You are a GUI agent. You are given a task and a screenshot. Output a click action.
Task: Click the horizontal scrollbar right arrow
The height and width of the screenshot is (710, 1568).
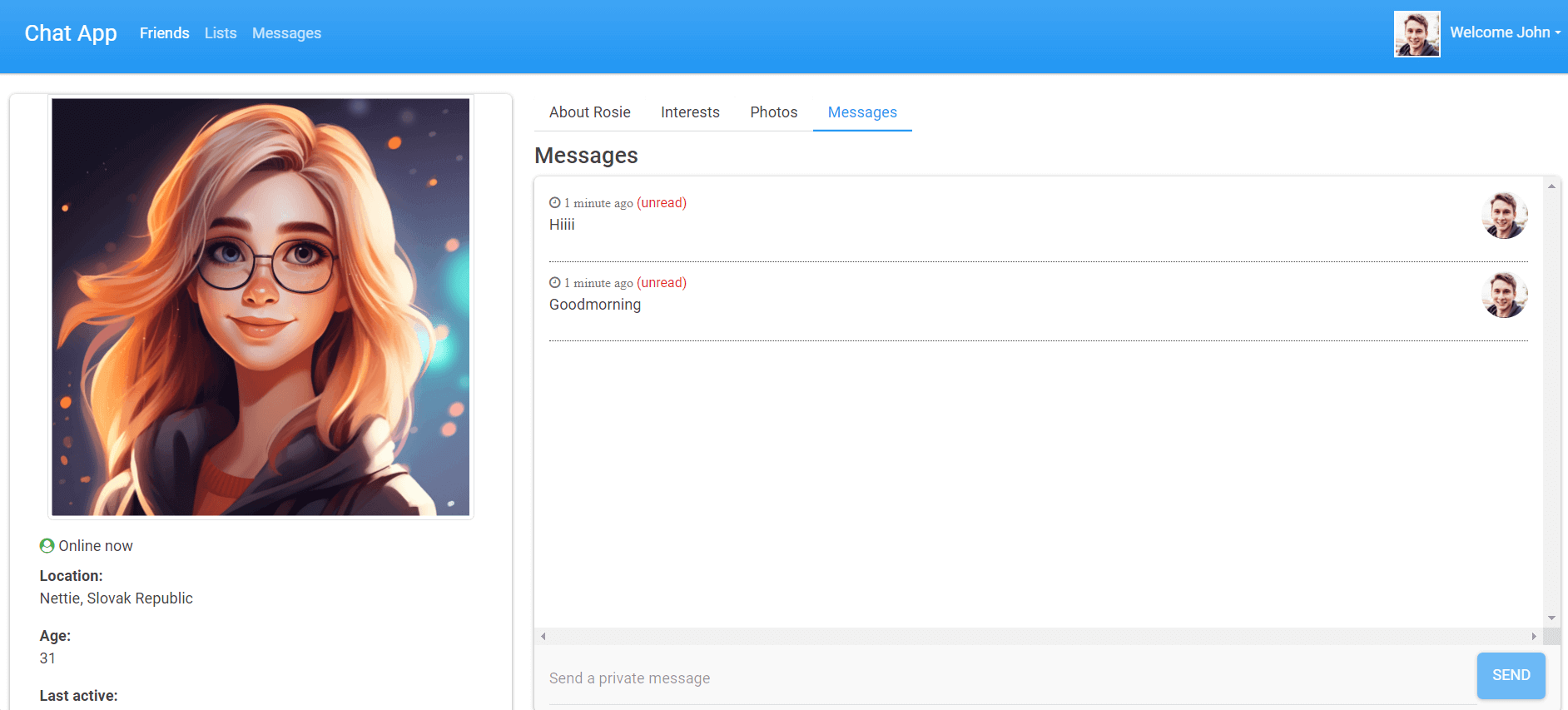point(1534,636)
